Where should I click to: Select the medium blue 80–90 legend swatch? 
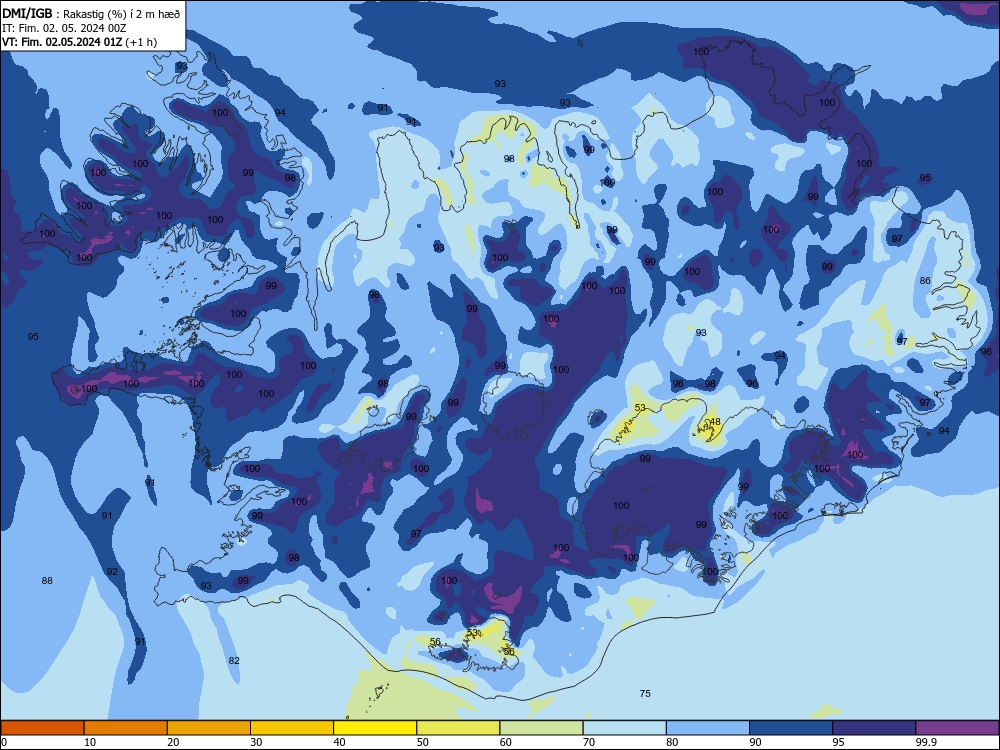pyautogui.click(x=708, y=728)
